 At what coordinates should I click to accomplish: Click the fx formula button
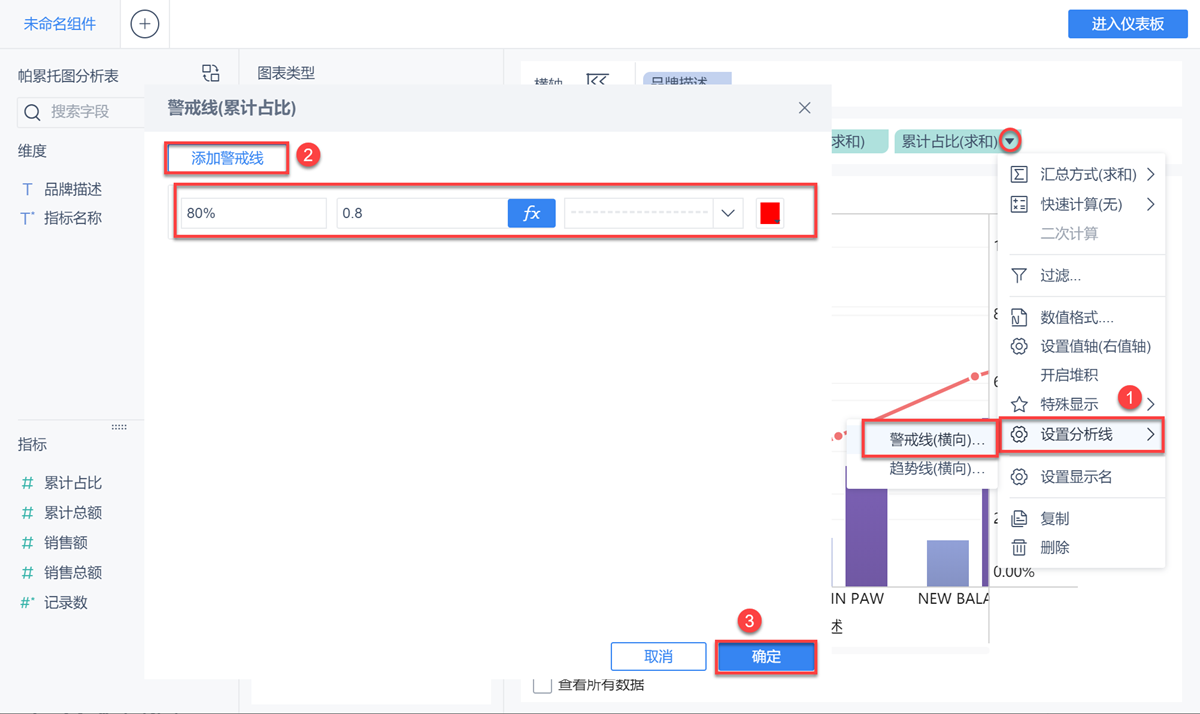(532, 213)
